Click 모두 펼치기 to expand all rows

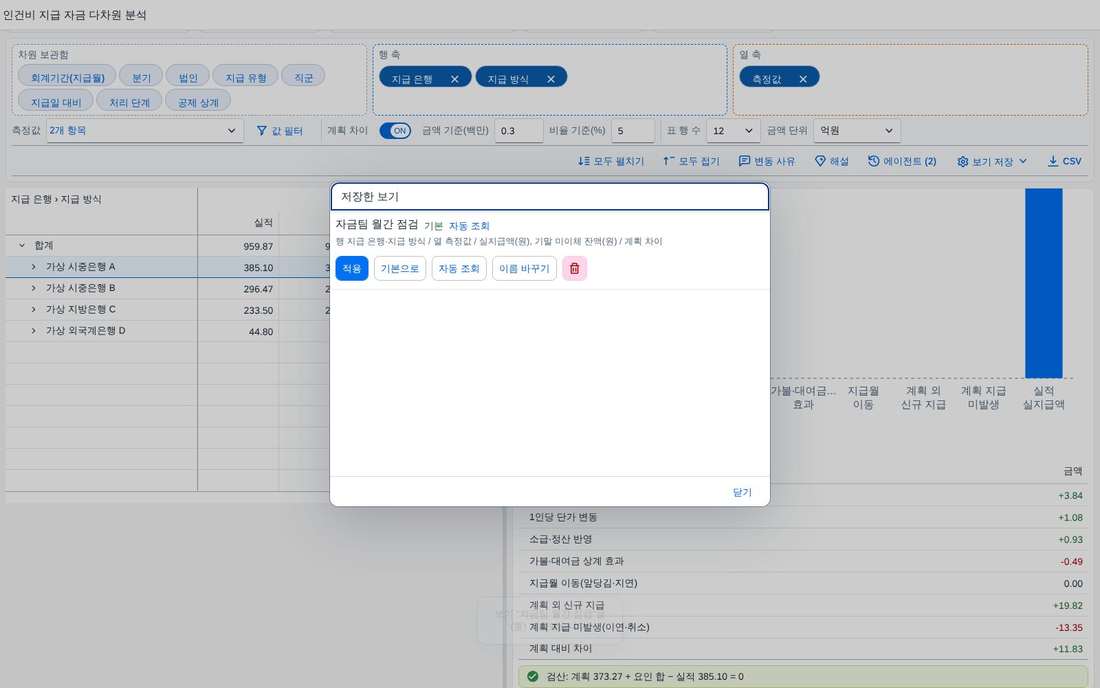pos(611,161)
